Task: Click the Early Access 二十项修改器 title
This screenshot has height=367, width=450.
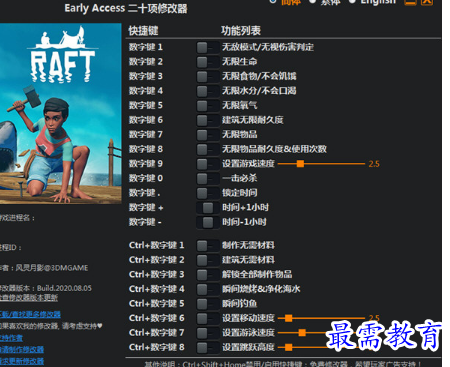Action: [126, 8]
